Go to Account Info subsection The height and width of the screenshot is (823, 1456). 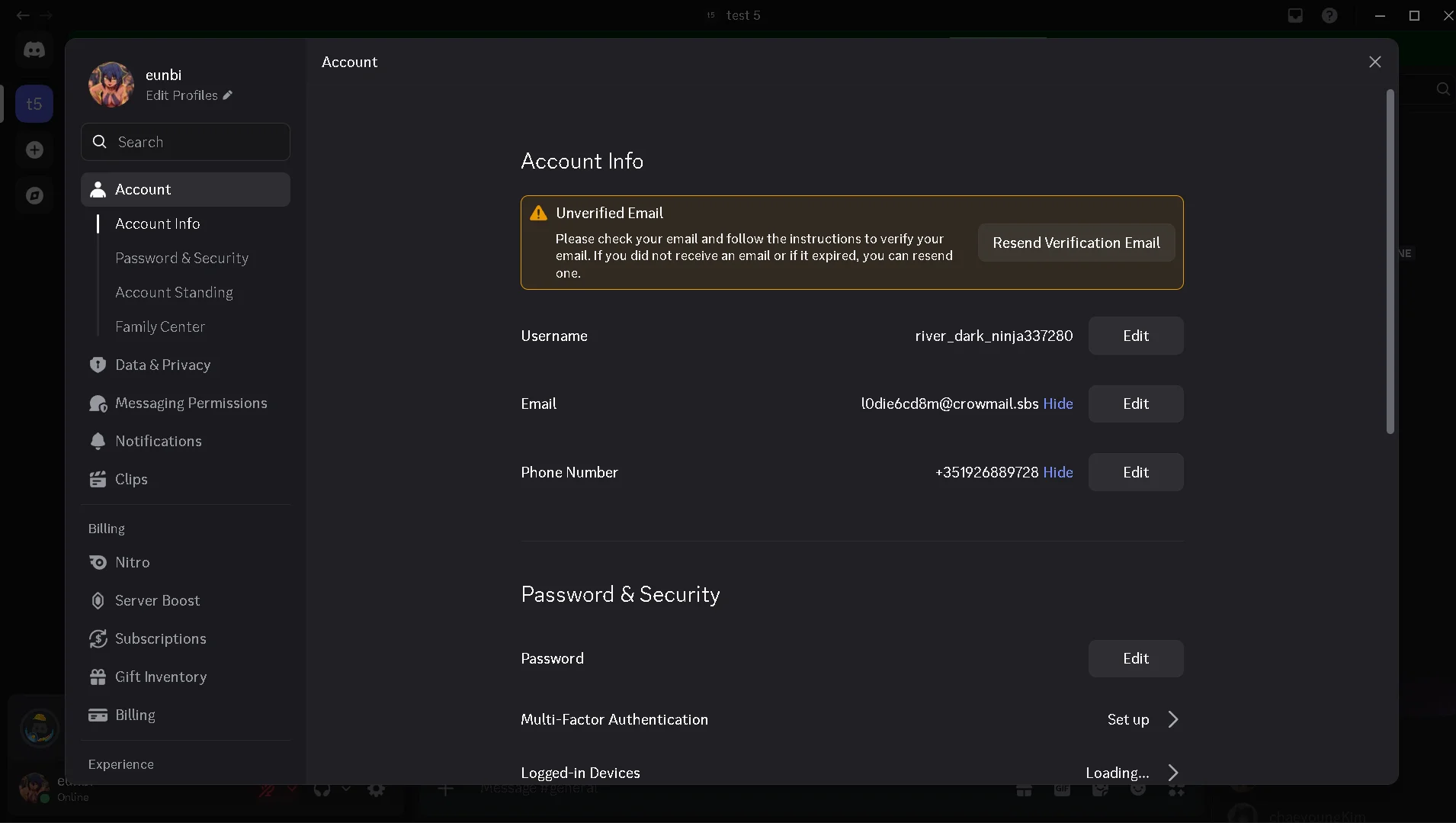[x=158, y=223]
